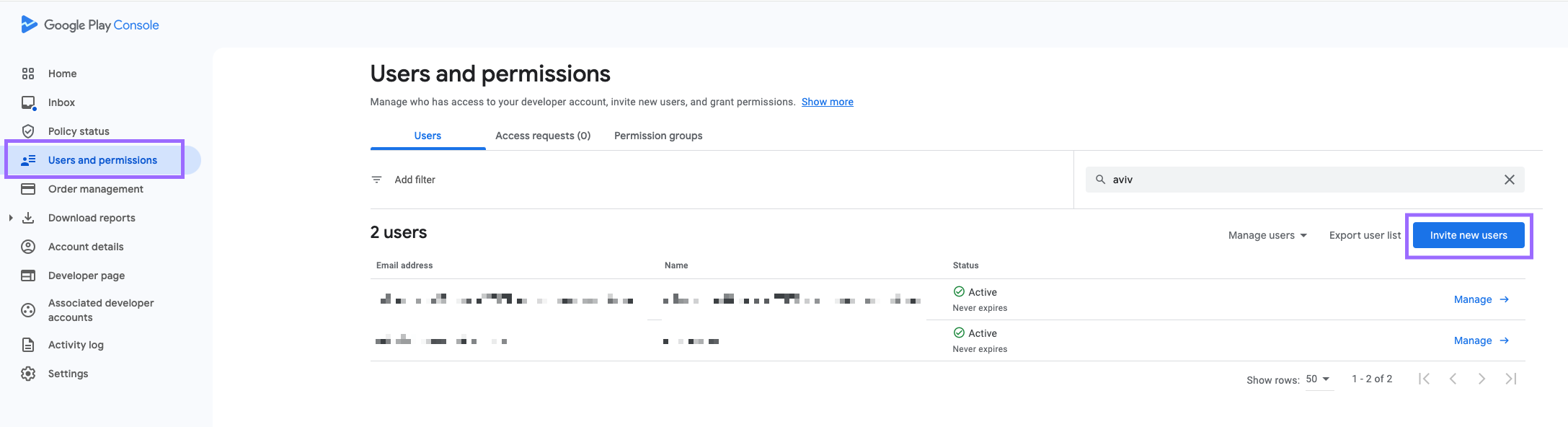Screen dimensions: 1568x427
Task: Click the Home grid icon in sidebar
Action: [x=28, y=74]
